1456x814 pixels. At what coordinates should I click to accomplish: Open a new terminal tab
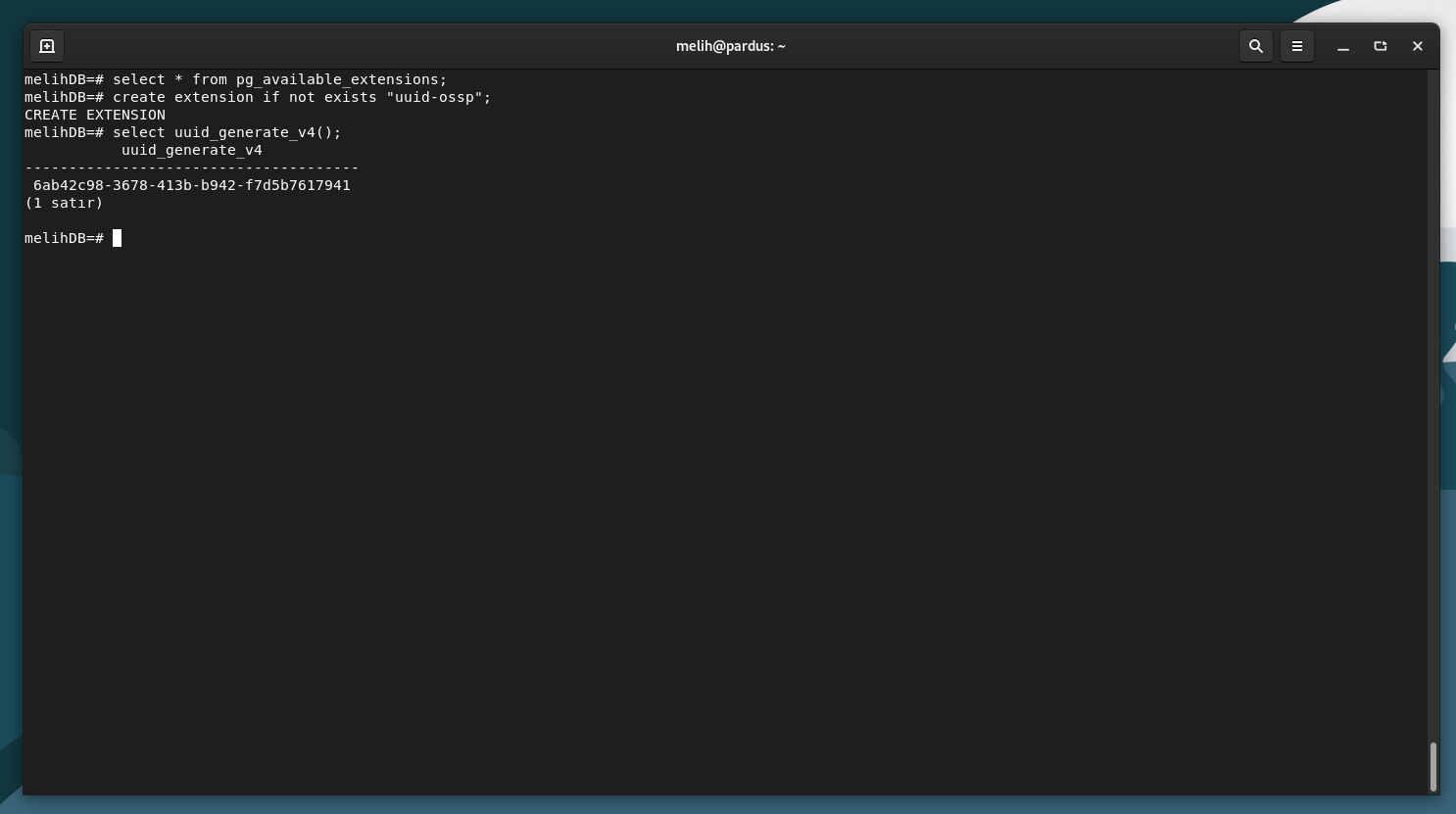pyautogui.click(x=46, y=46)
